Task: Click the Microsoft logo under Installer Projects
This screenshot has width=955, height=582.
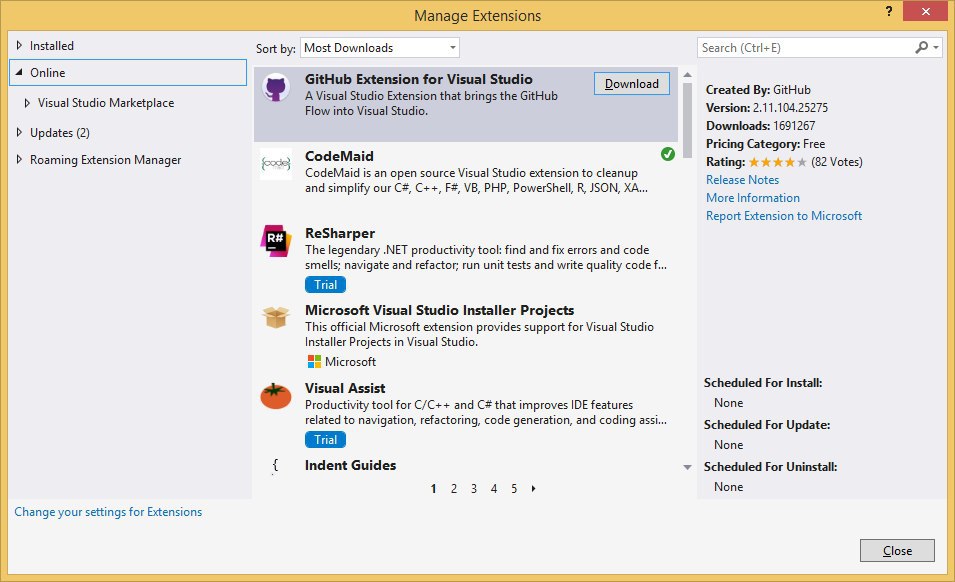Action: coord(314,362)
